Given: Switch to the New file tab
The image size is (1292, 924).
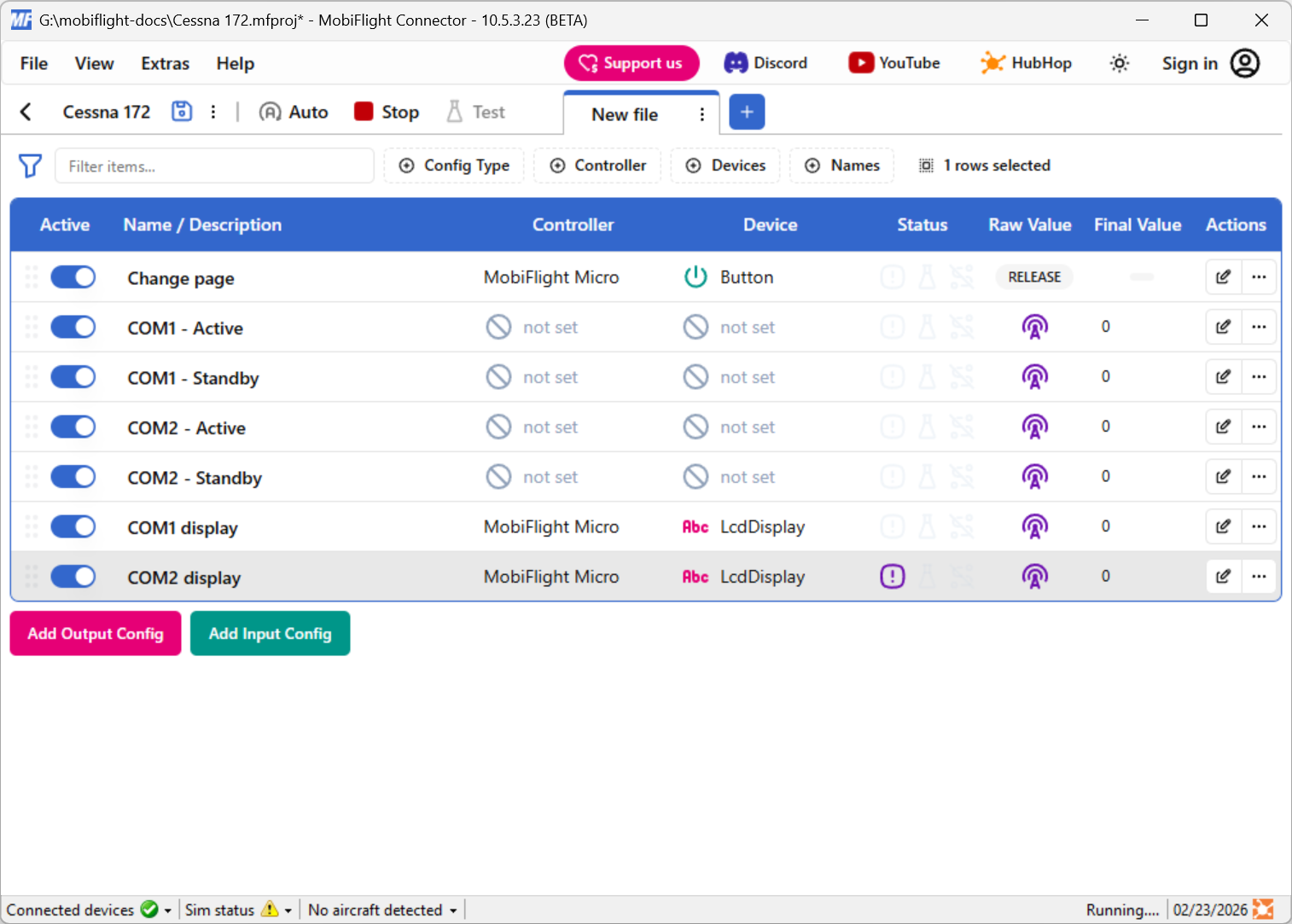Looking at the screenshot, I should [624, 113].
